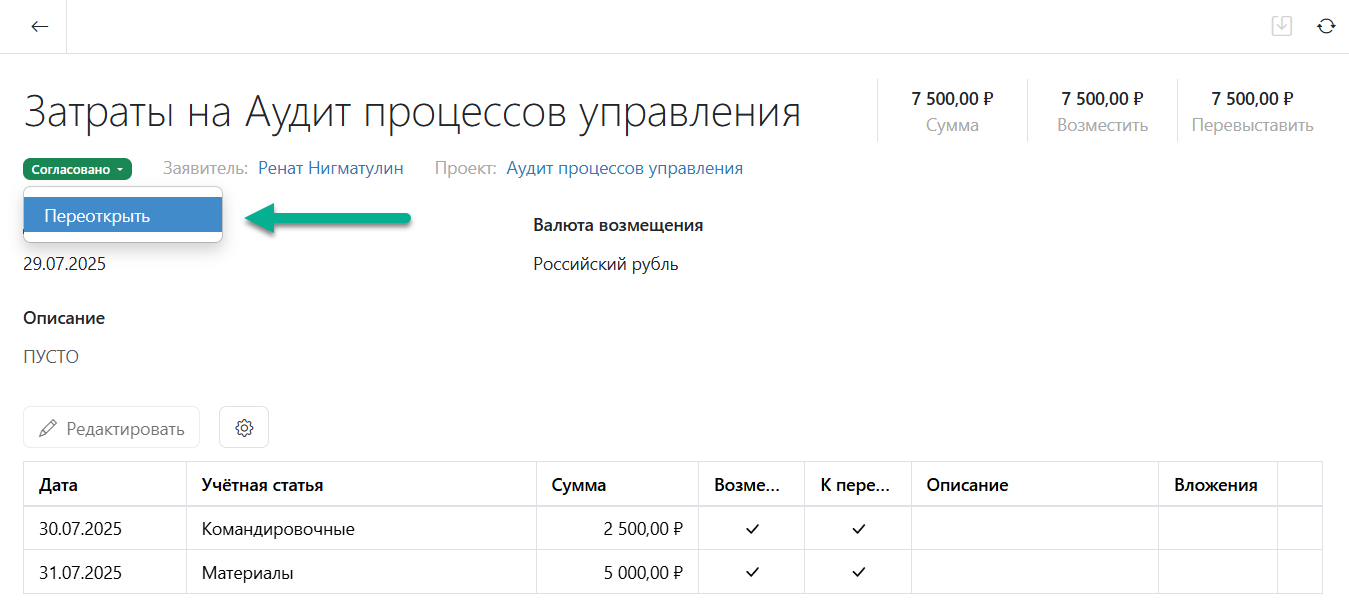Open applicant link Ренат Нигматулин

click(331, 168)
